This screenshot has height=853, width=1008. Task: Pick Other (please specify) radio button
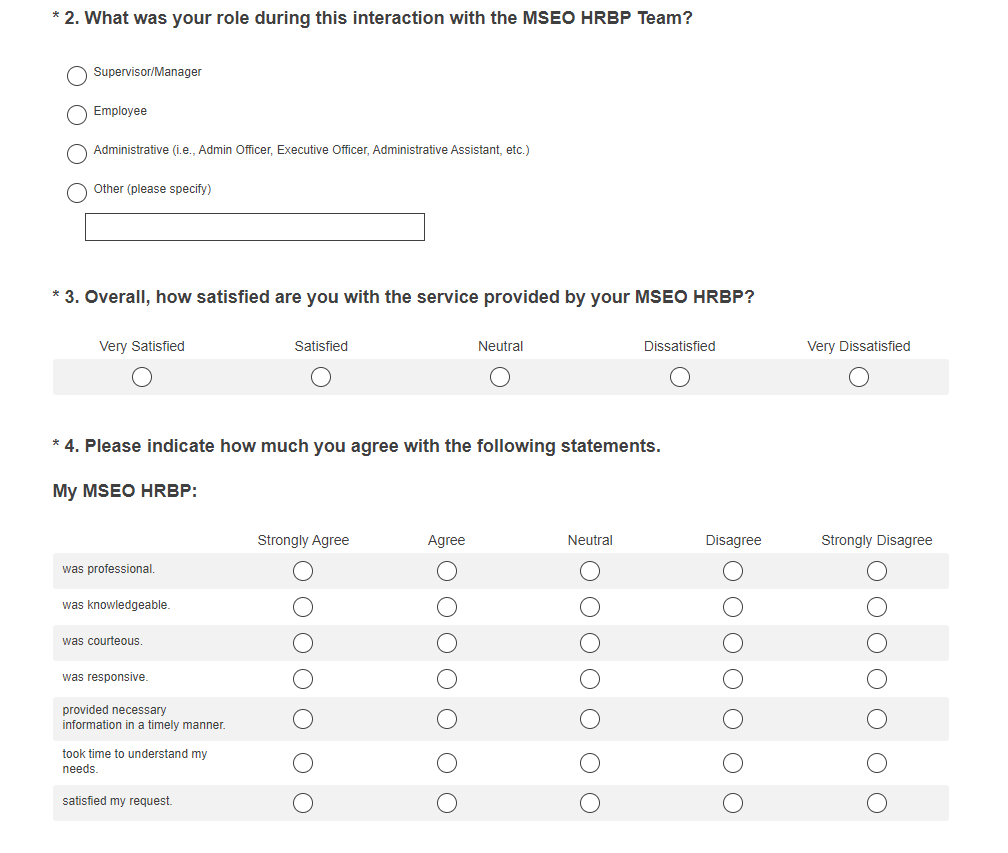point(77,193)
